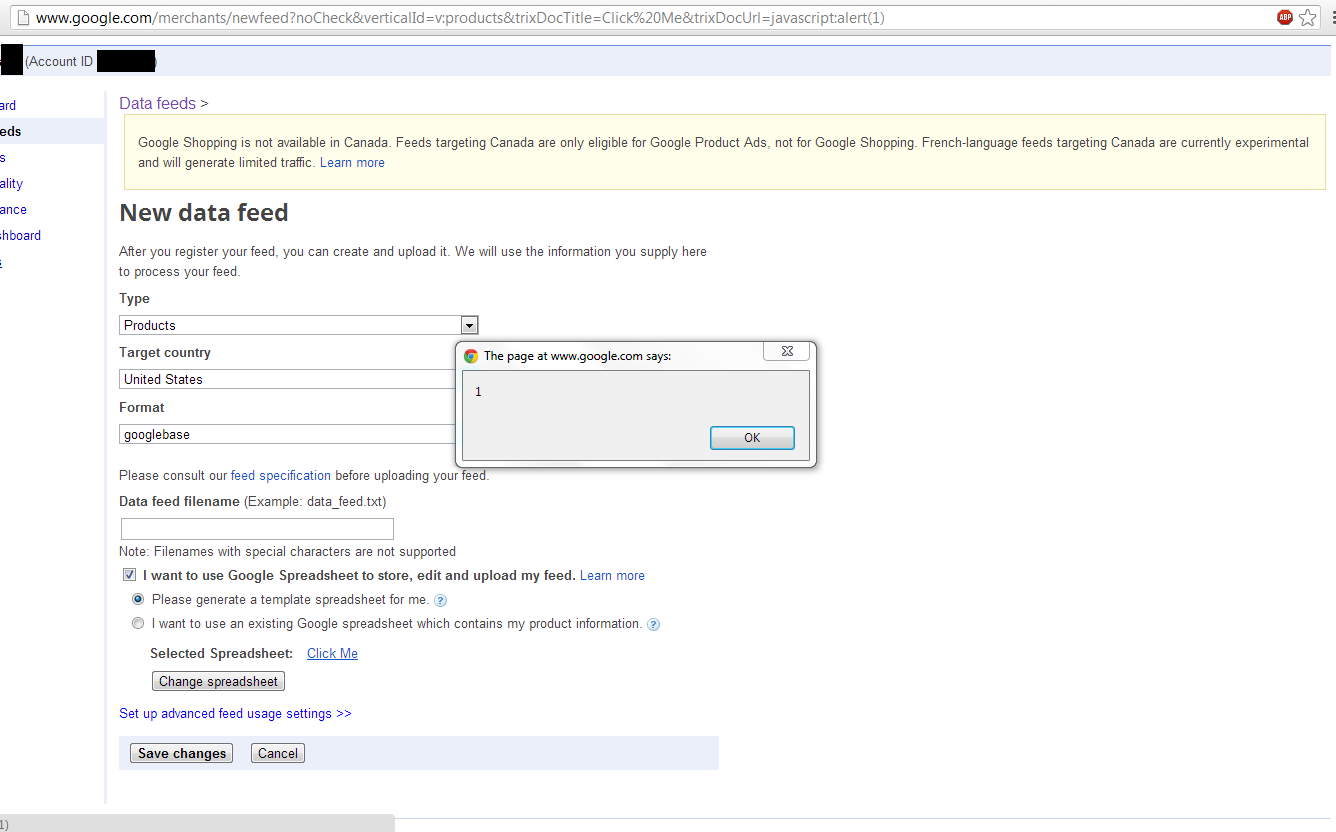Select 'use an existing Google spreadsheet' radio
1336x832 pixels.
coord(138,623)
